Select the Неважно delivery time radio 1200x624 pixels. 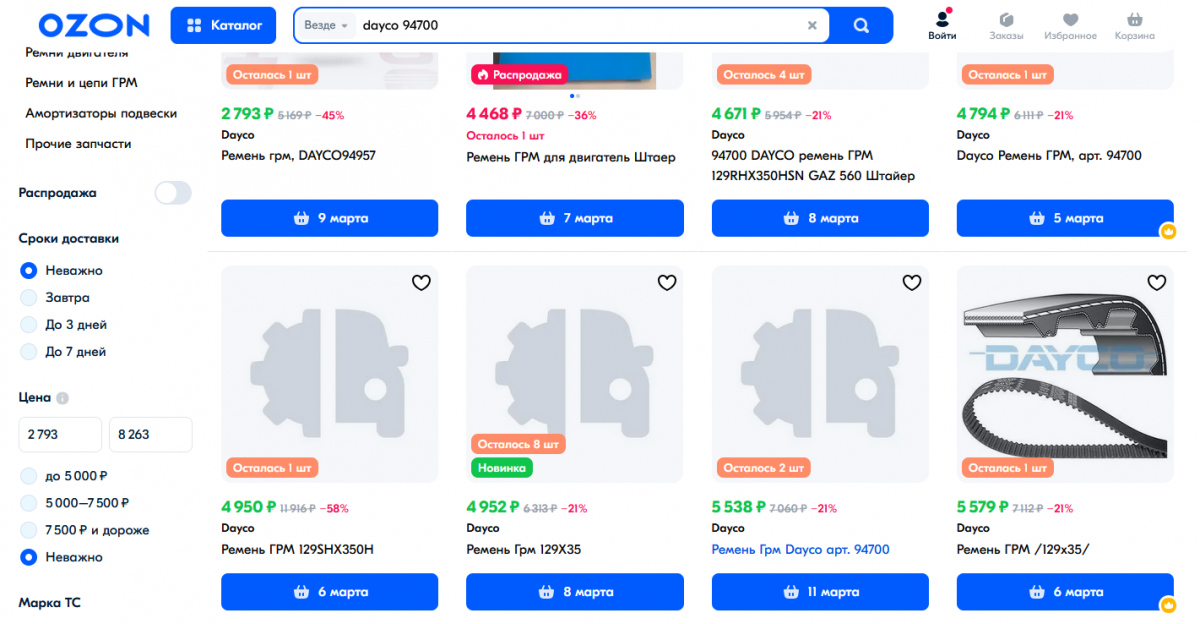click(29, 270)
